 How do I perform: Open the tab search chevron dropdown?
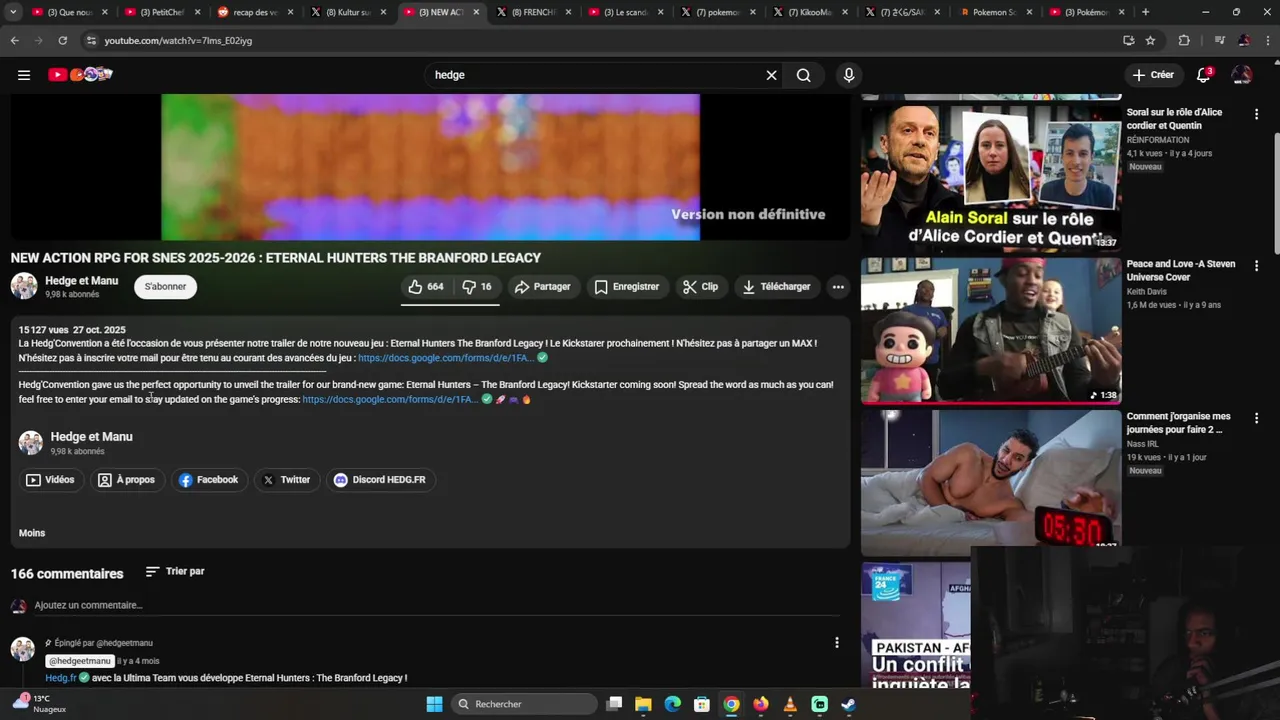(12, 12)
